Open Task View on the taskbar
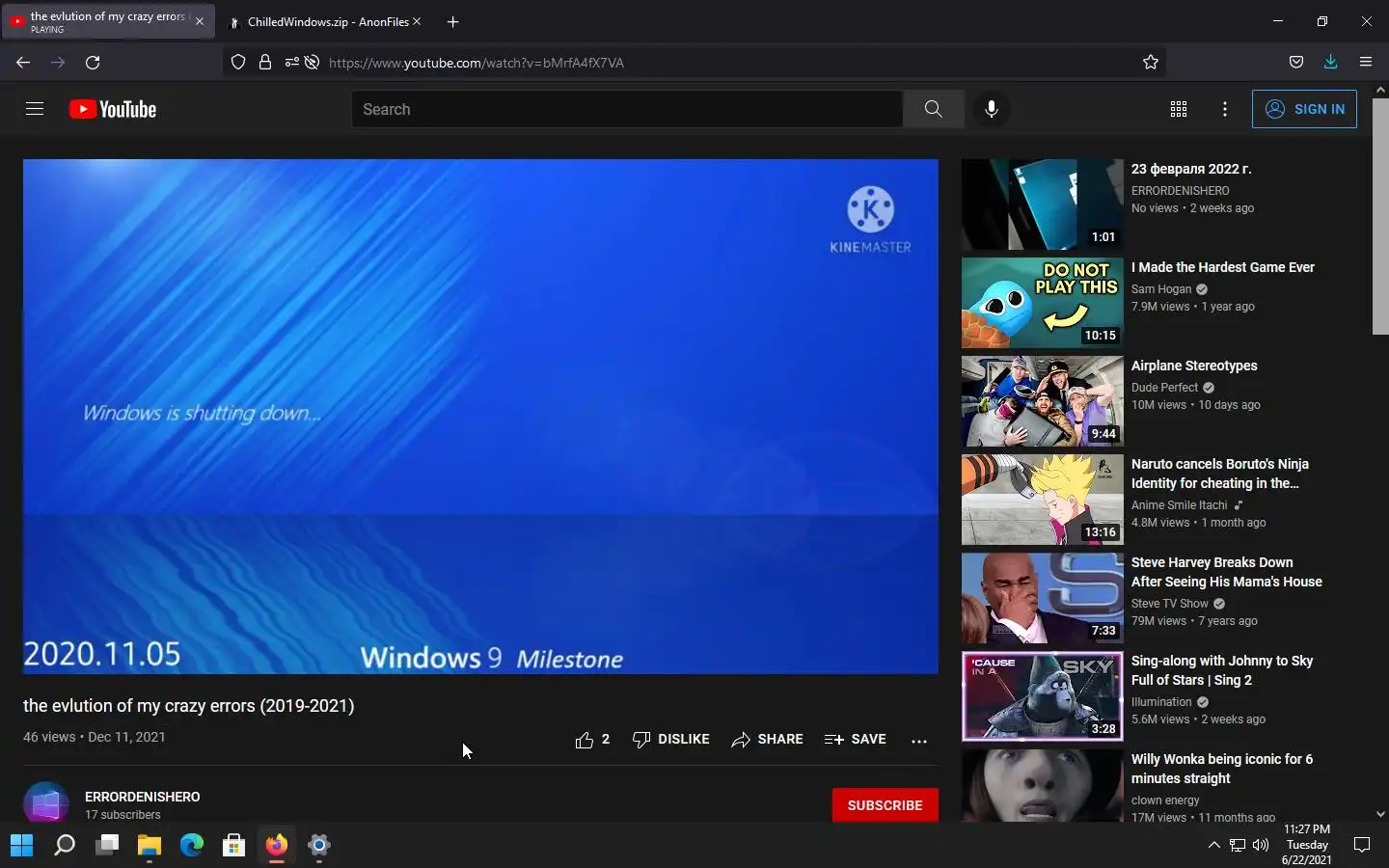The width and height of the screenshot is (1389, 868). click(x=107, y=846)
